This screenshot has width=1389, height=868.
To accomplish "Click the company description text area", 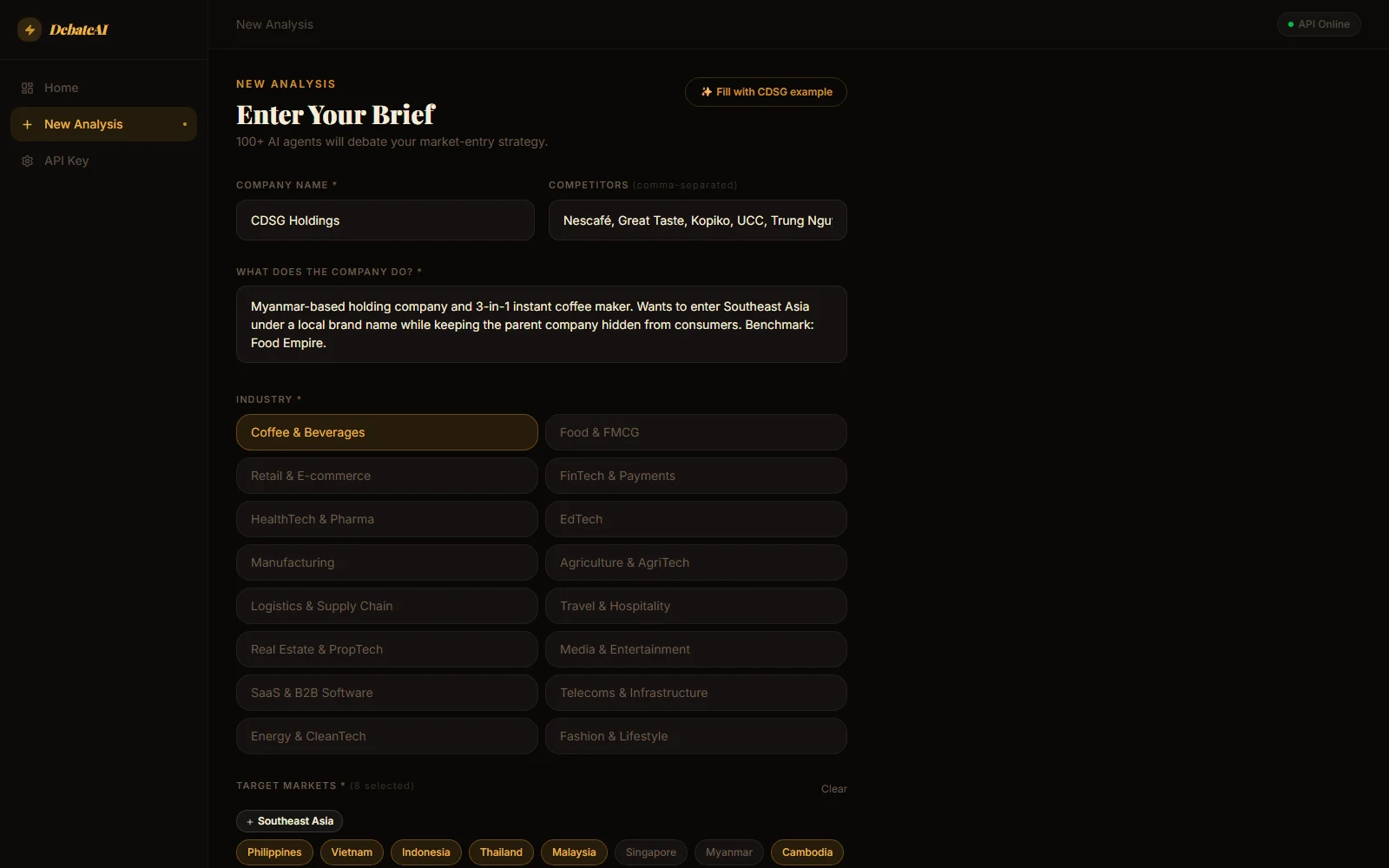I will 542,325.
